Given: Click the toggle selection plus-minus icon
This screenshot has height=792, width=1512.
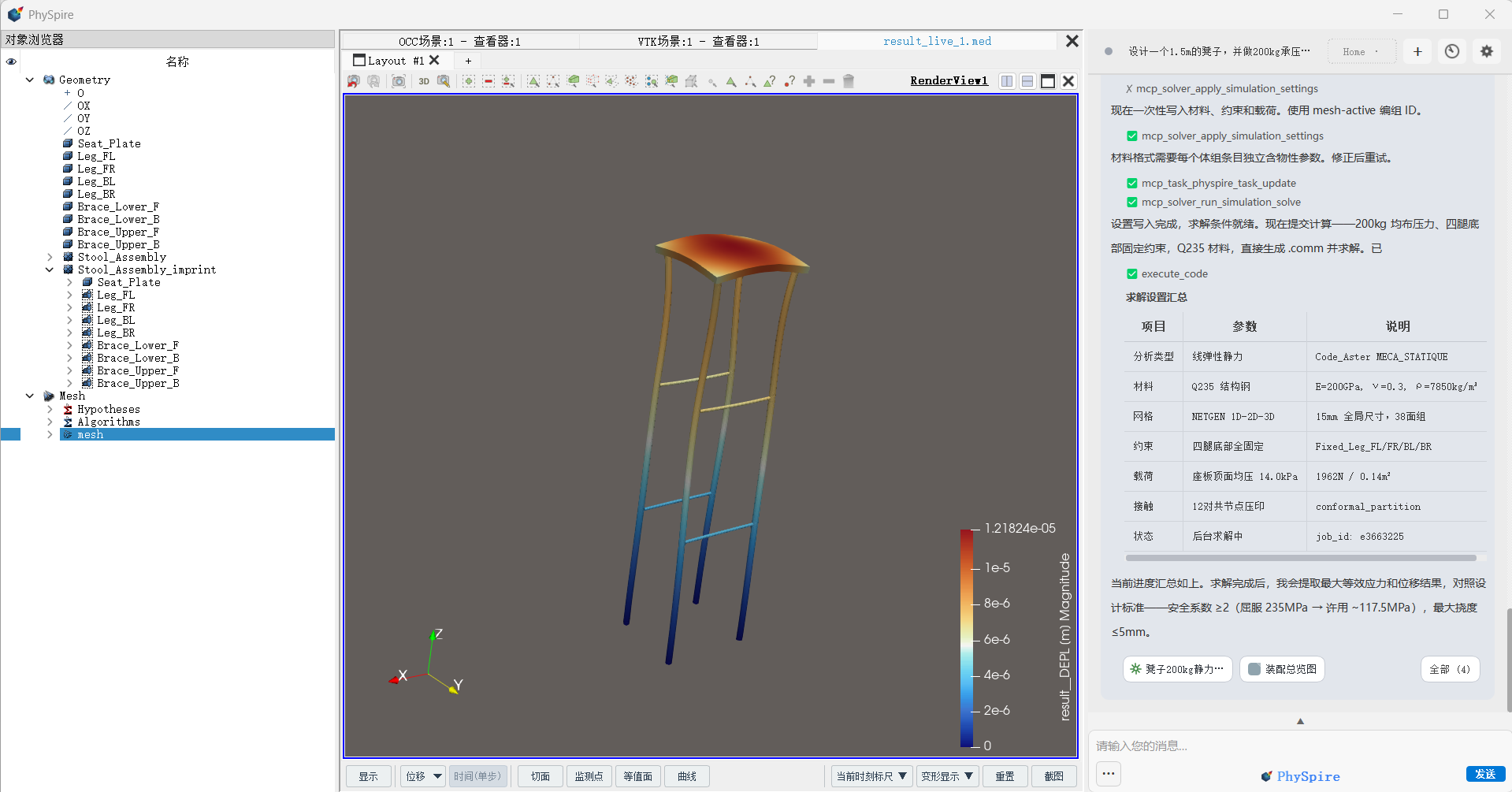Looking at the screenshot, I should point(508,81).
